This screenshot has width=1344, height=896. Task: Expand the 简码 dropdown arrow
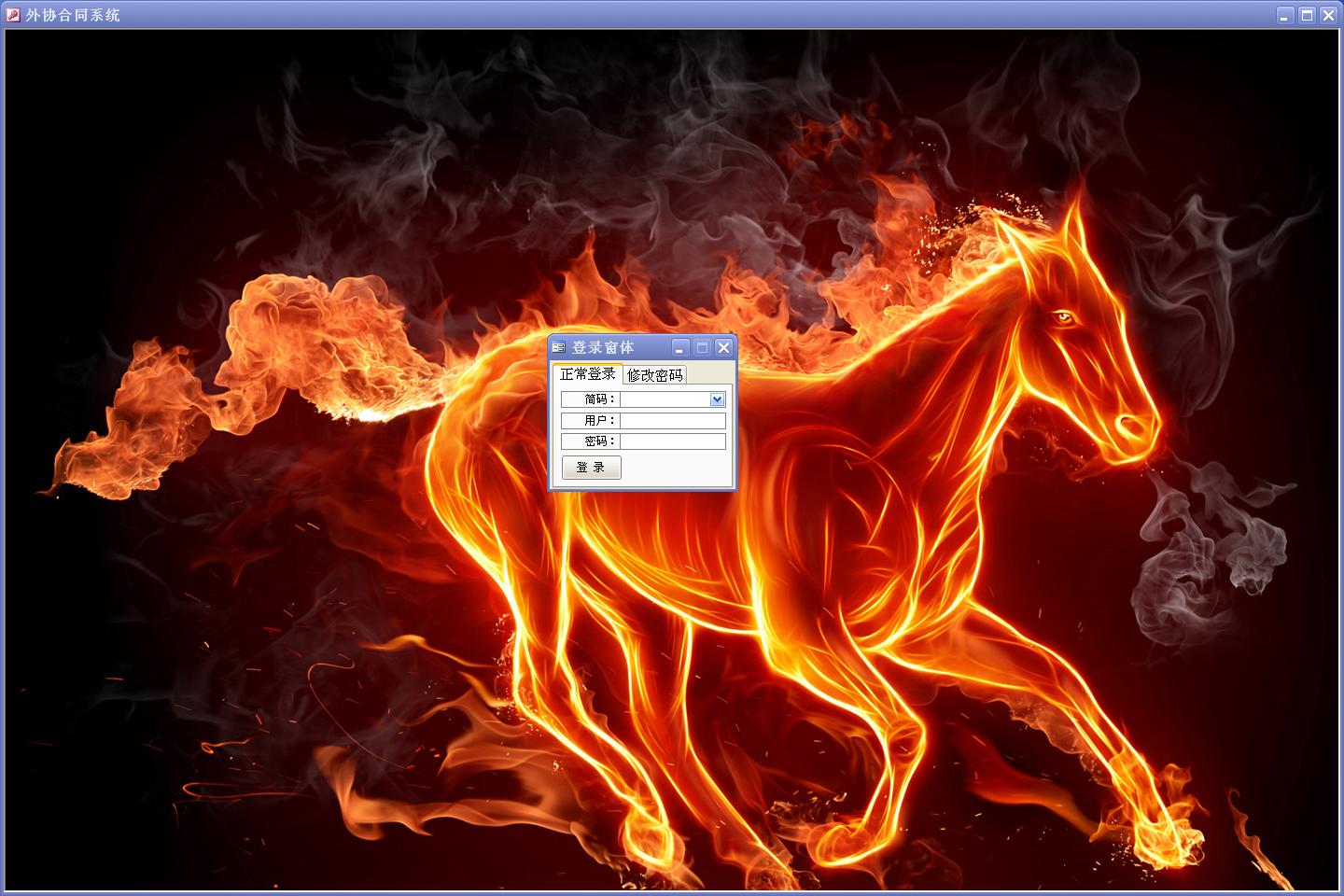717,399
